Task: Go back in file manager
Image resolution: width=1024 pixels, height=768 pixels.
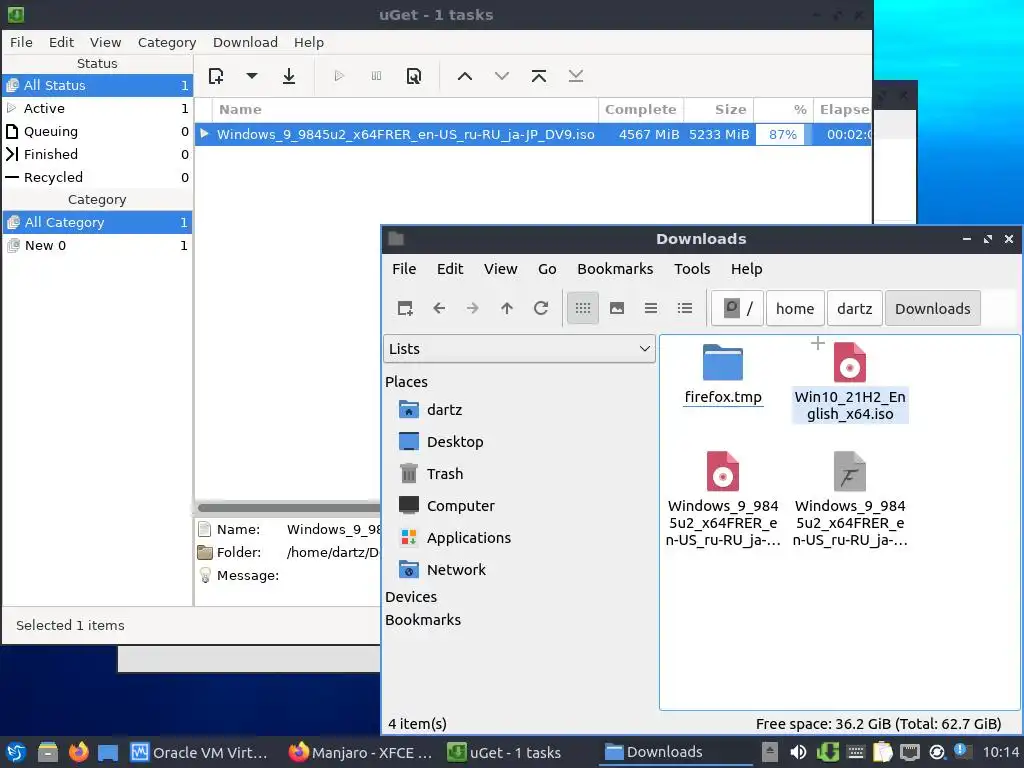Action: 439,308
